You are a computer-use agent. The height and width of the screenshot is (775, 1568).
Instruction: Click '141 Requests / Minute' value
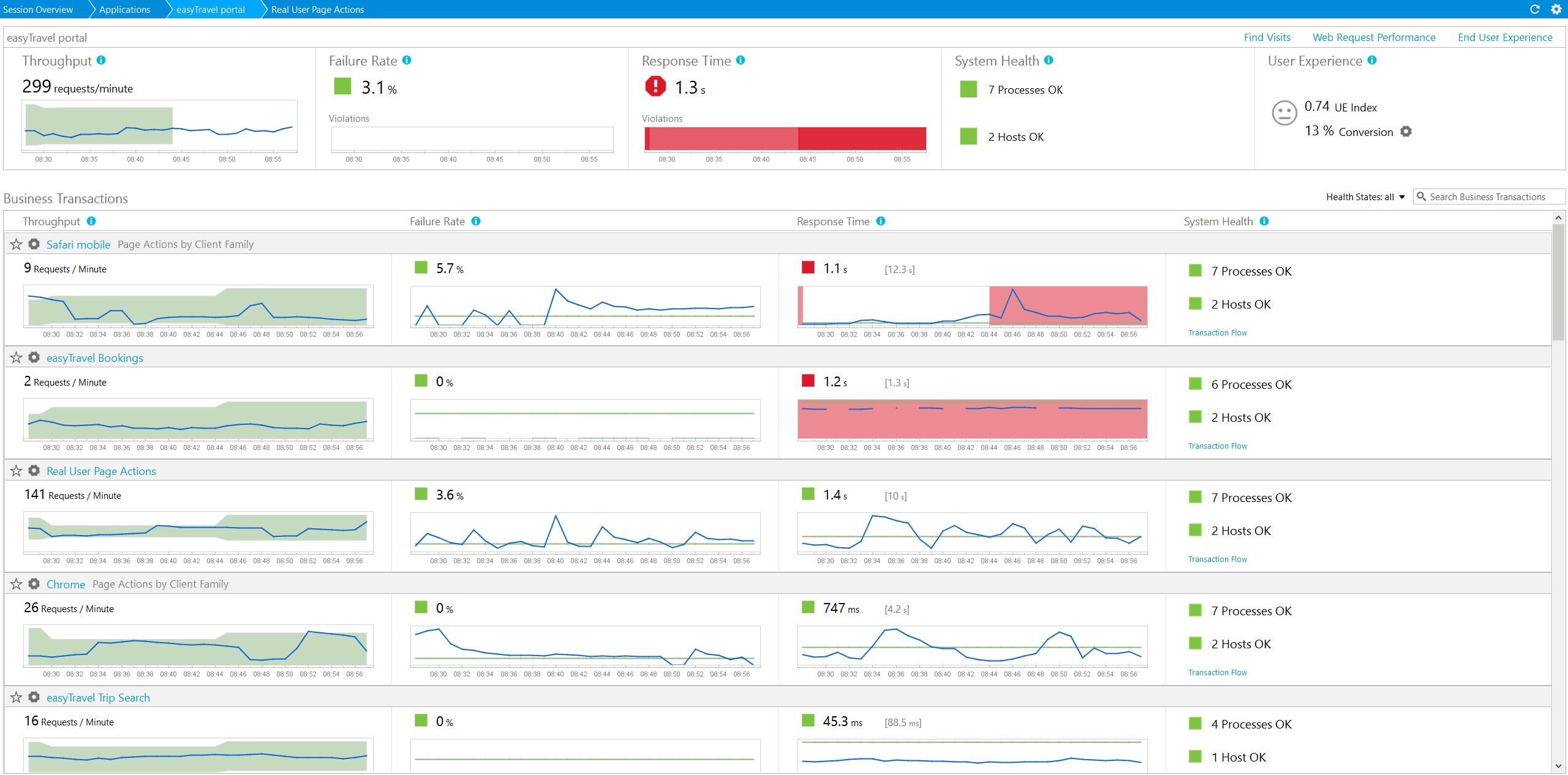(x=72, y=495)
